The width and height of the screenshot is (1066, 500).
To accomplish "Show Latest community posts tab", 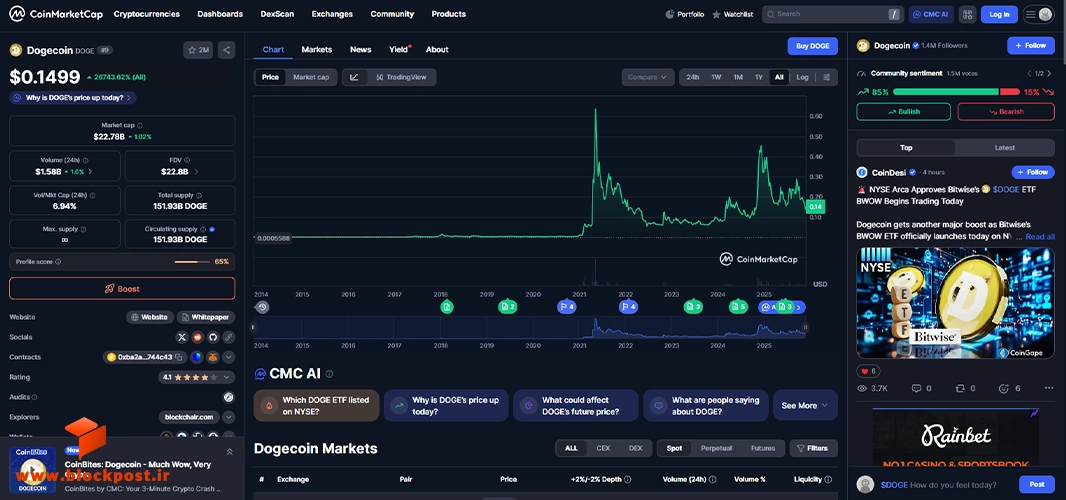I will (1004, 148).
